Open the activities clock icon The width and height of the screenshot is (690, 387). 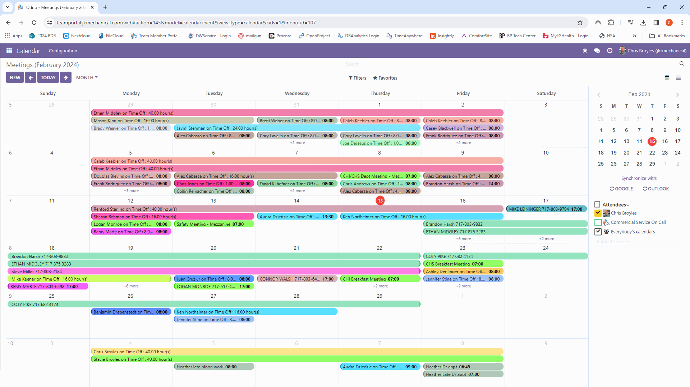point(609,51)
